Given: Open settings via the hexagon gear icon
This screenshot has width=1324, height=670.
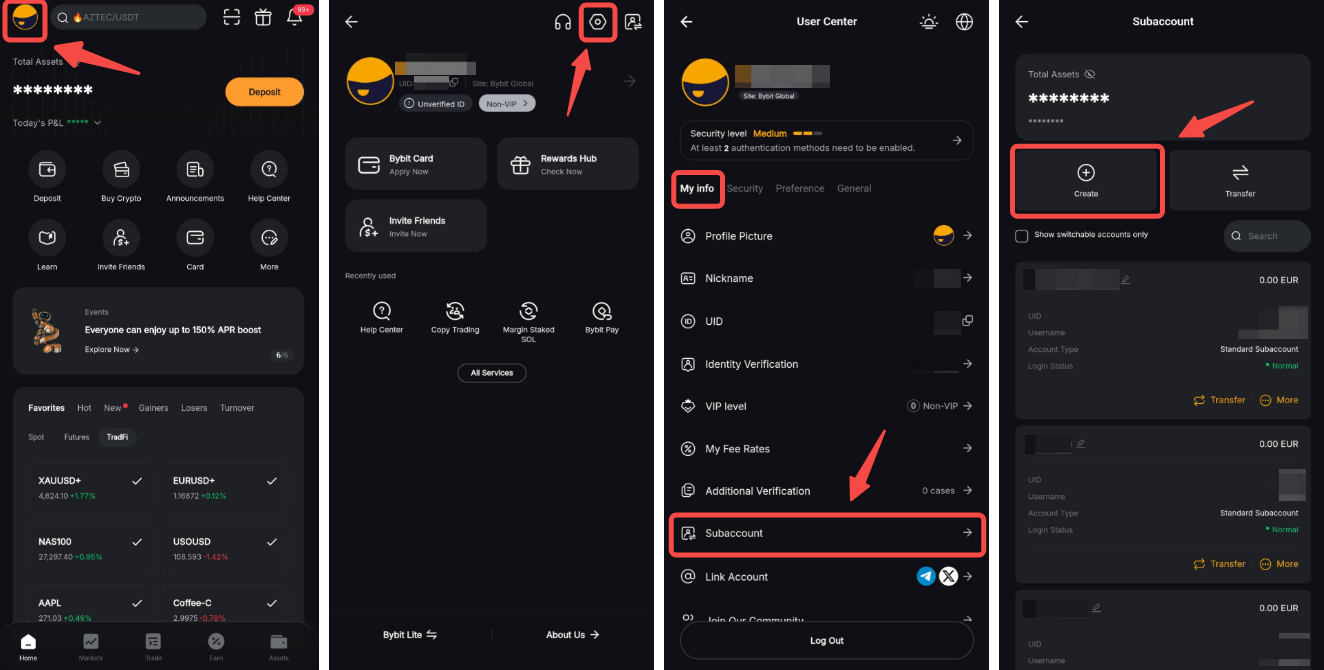Looking at the screenshot, I should (598, 22).
